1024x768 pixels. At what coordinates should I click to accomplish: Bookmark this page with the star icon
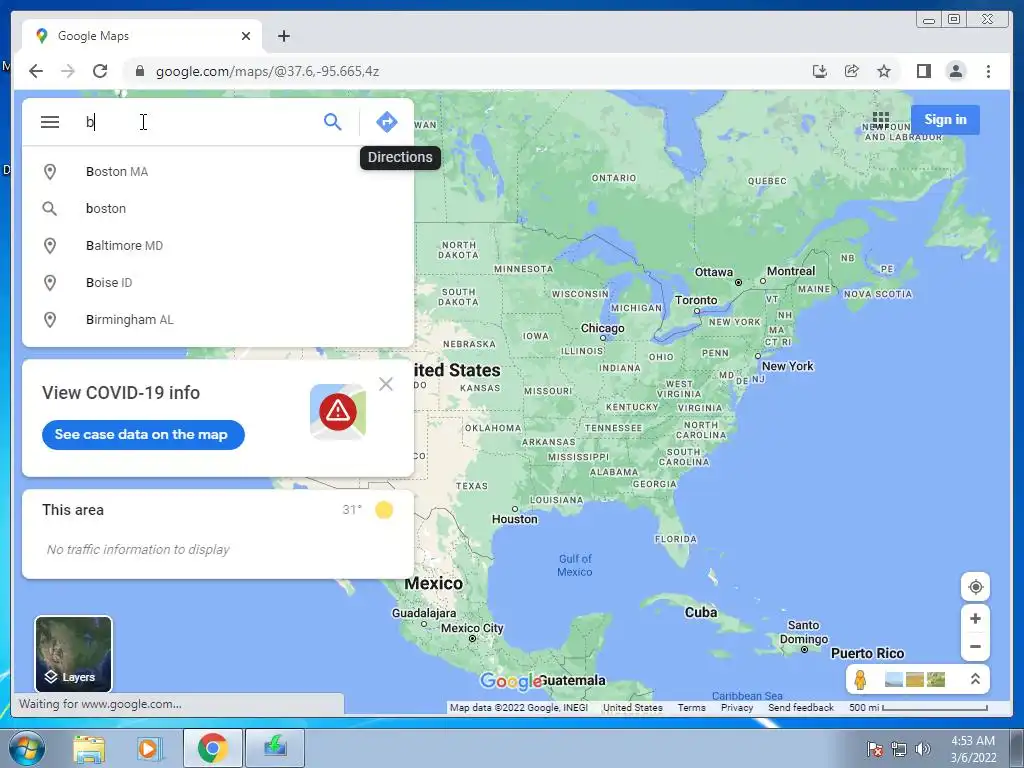(x=884, y=71)
